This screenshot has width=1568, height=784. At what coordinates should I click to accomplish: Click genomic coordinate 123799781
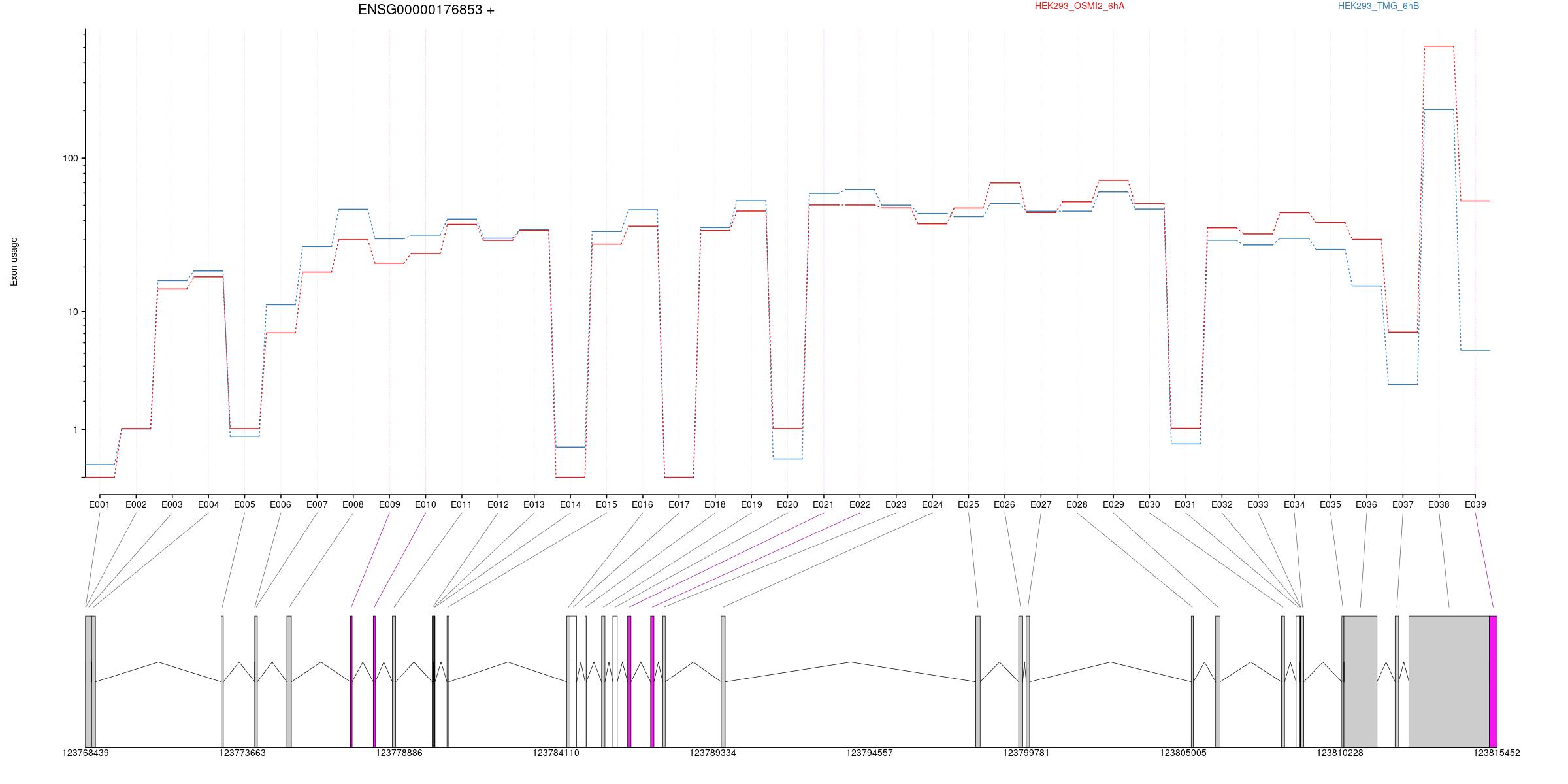1026,753
